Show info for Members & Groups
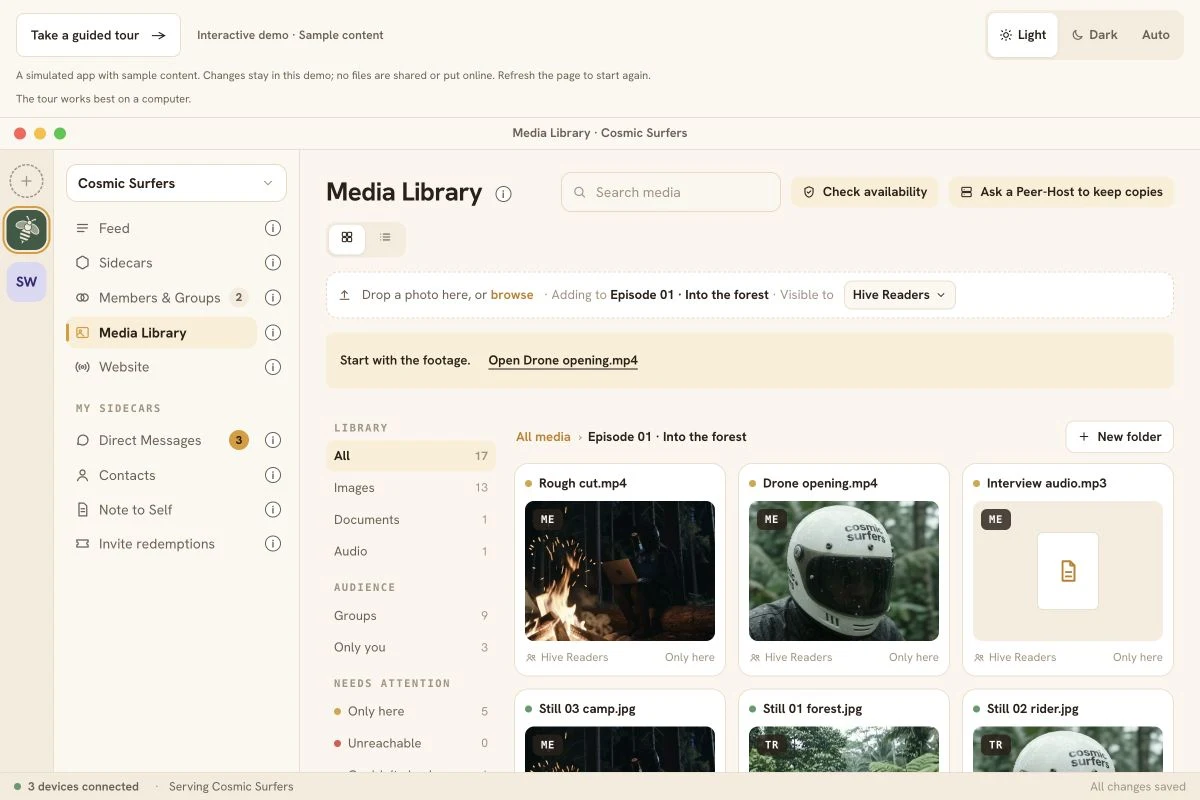The width and height of the screenshot is (1200, 800). (272, 297)
